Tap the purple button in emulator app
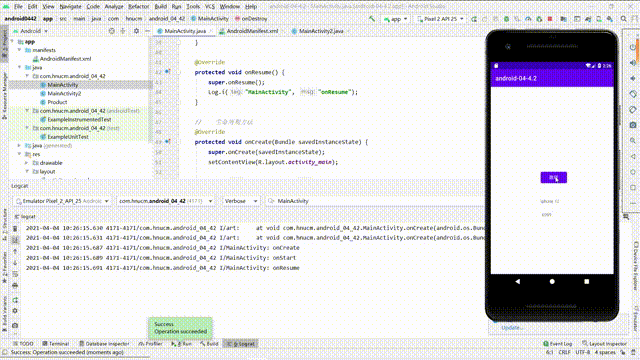The height and width of the screenshot is (360, 640). pyautogui.click(x=553, y=178)
